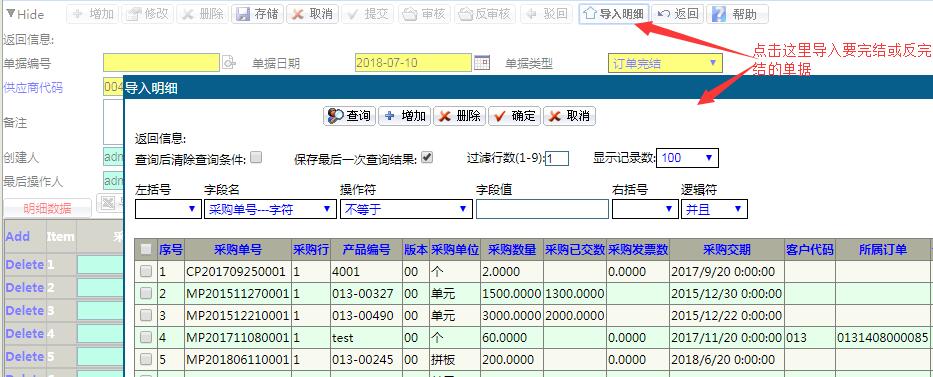Open 字段名 dropdown 采购单号---字符
Screen dimensions: 933x377
(270, 209)
